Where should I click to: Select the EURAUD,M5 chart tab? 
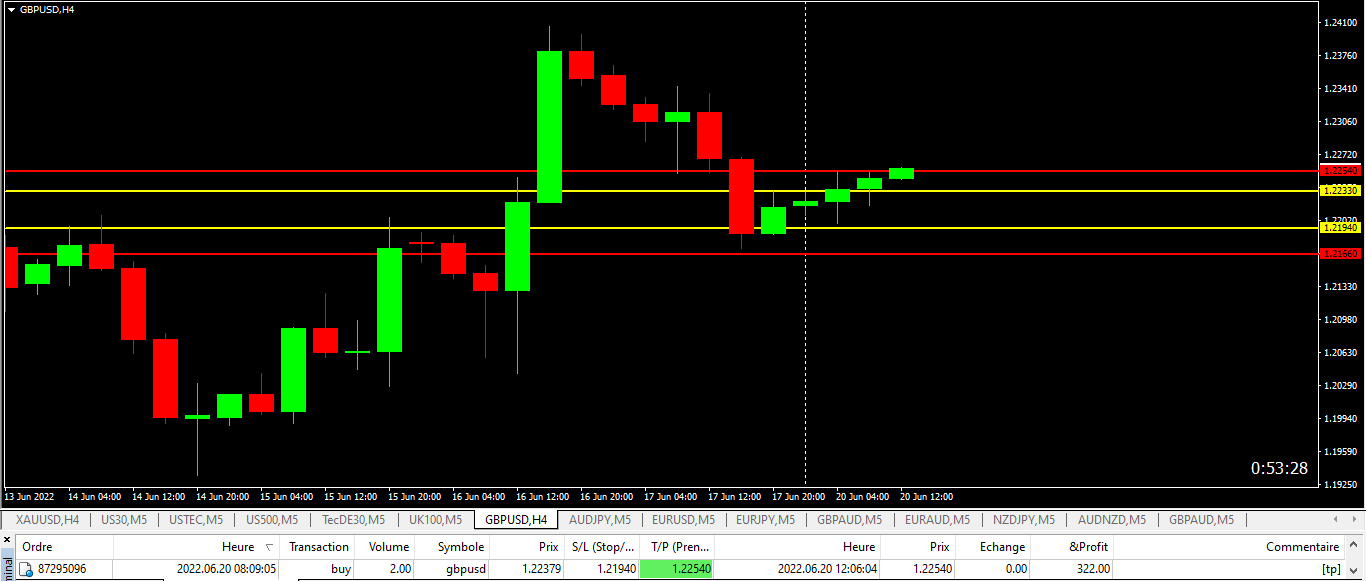click(x=937, y=520)
